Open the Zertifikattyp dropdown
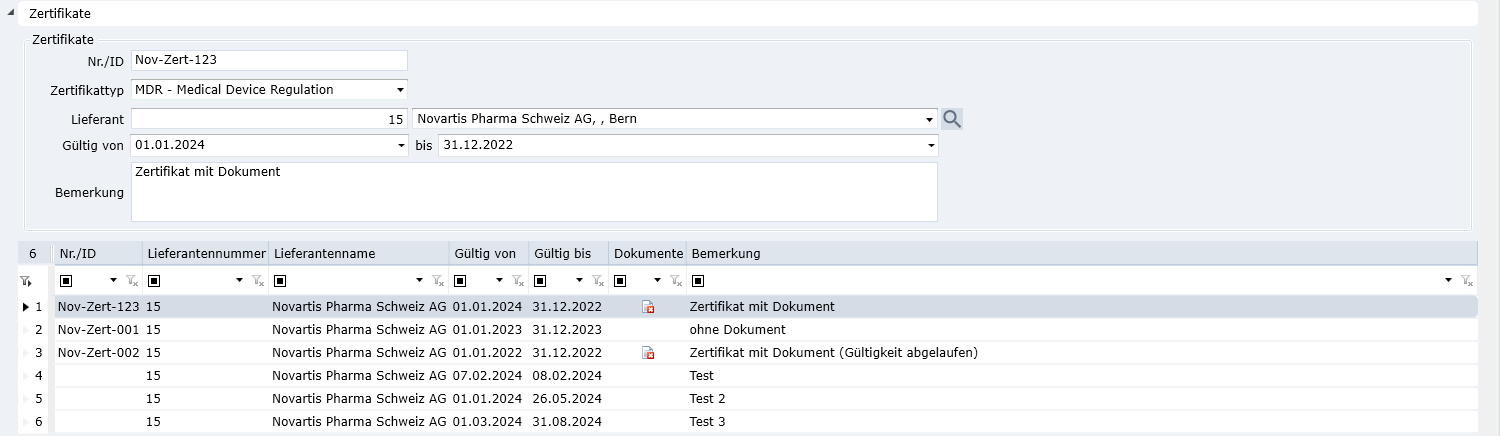The image size is (1500, 436). [399, 90]
